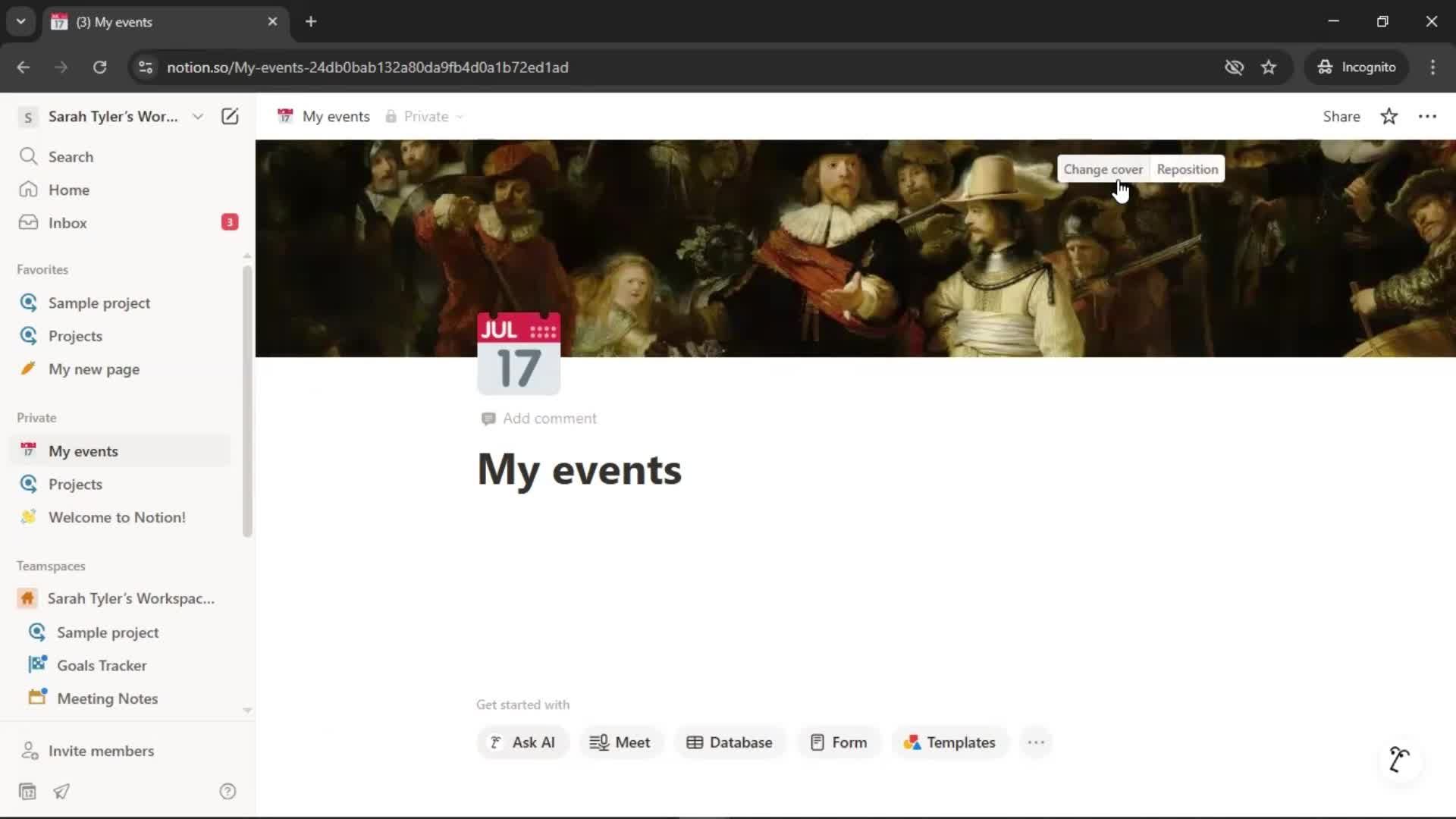The height and width of the screenshot is (819, 1456).
Task: Close the My events tab
Action: point(272,22)
